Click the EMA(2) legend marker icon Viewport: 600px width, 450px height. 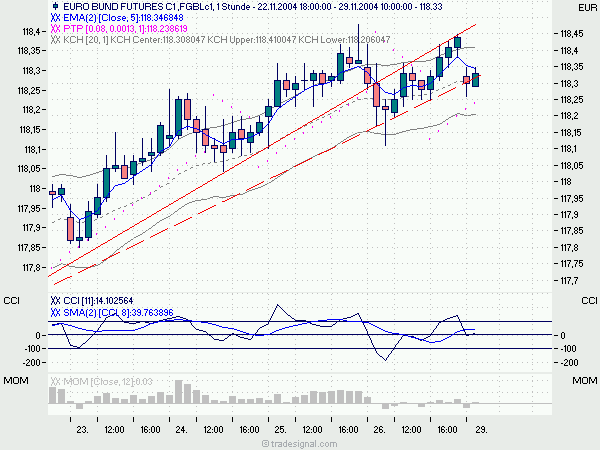pyautogui.click(x=55, y=18)
